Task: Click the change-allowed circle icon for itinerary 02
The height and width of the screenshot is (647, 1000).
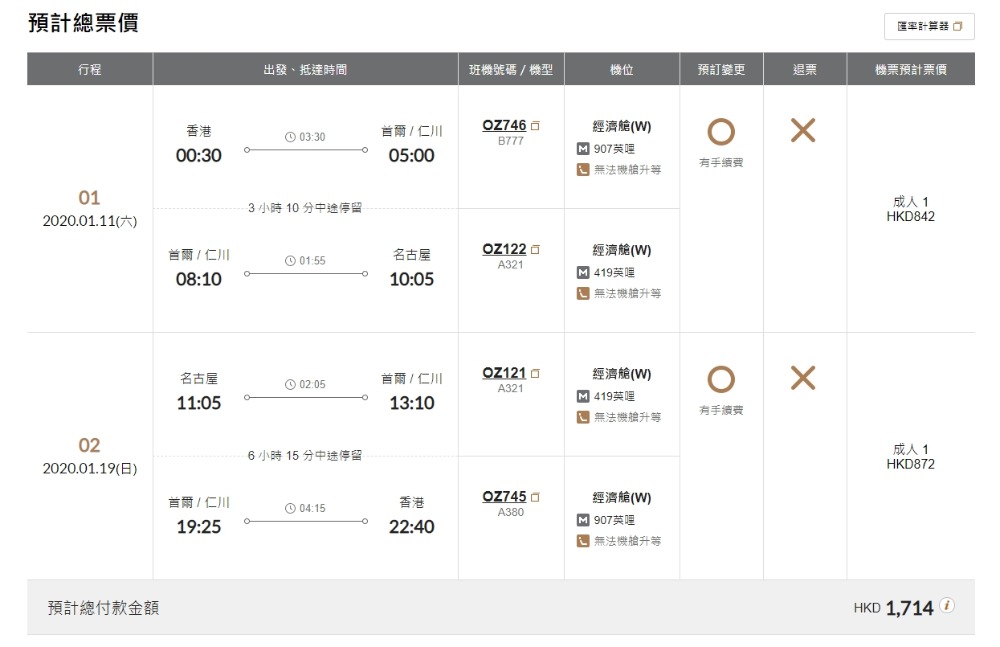Action: coord(721,379)
